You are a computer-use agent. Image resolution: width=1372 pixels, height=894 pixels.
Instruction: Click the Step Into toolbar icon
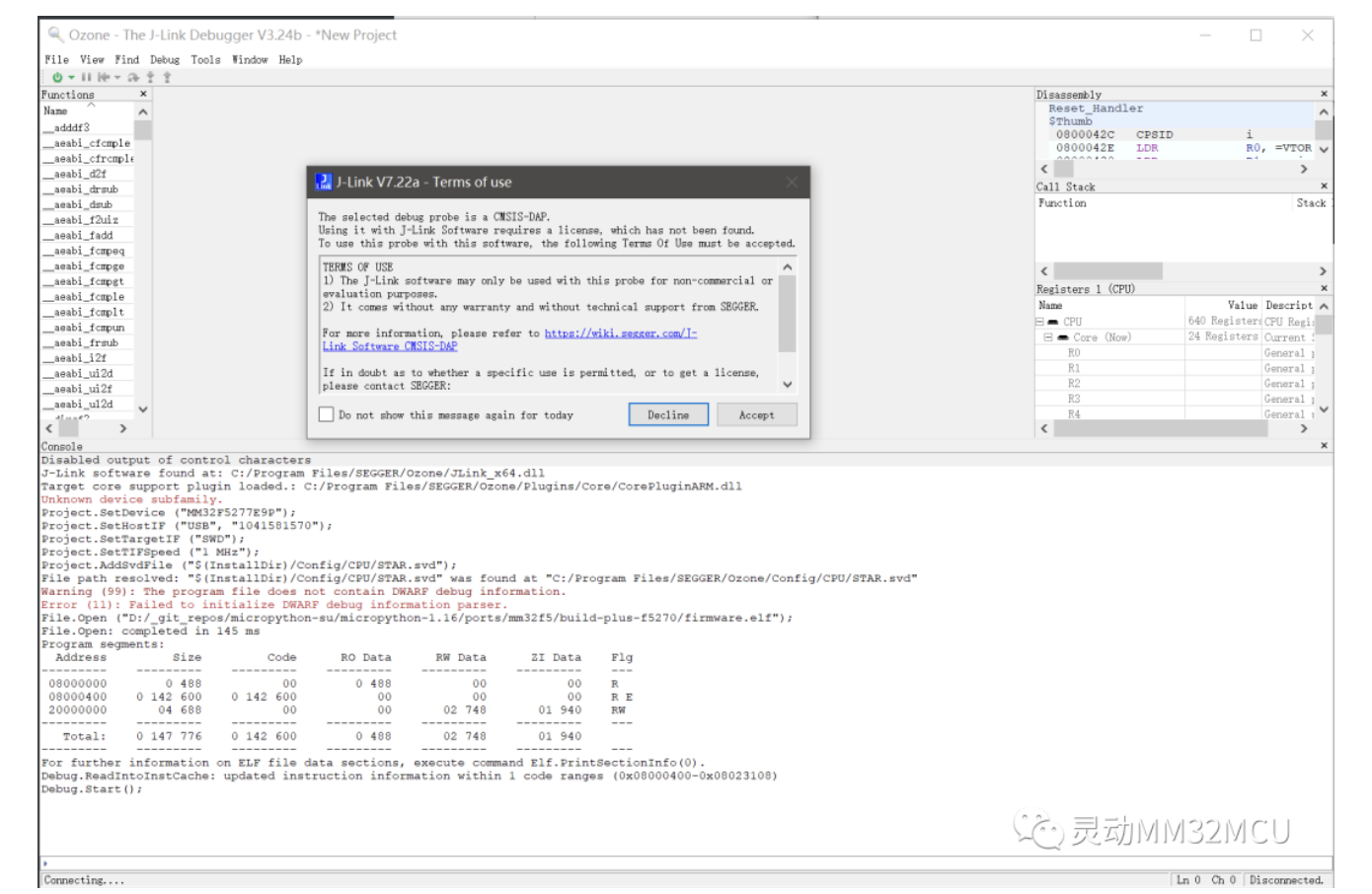pos(150,77)
